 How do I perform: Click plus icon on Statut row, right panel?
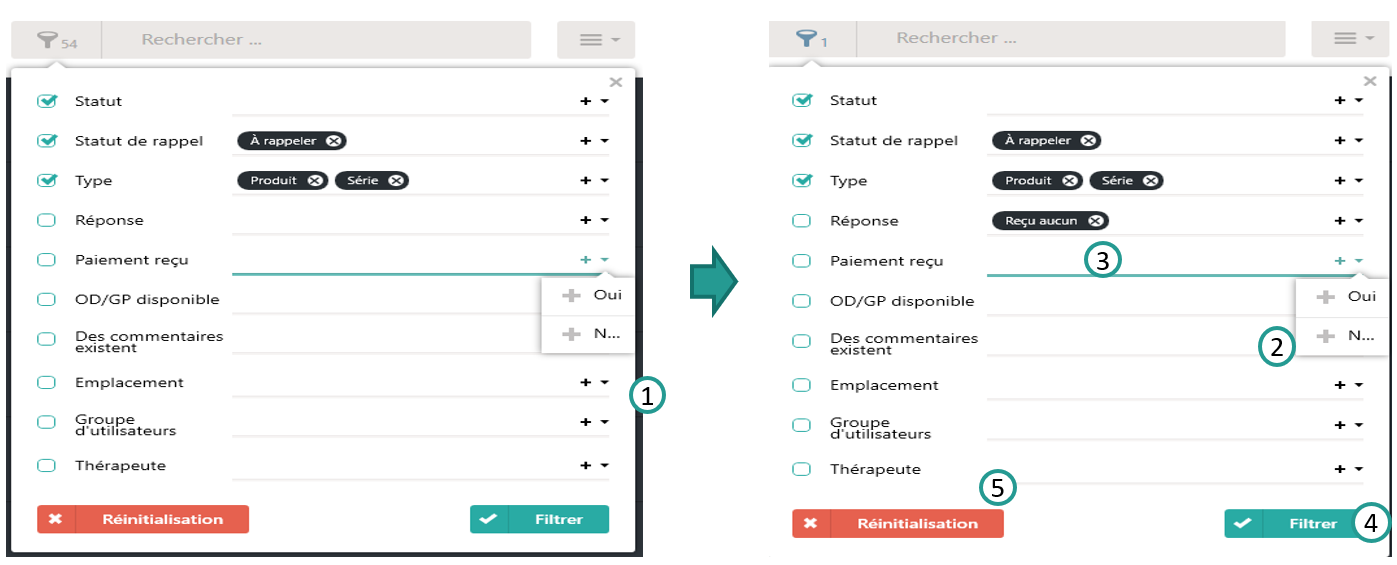[1340, 100]
